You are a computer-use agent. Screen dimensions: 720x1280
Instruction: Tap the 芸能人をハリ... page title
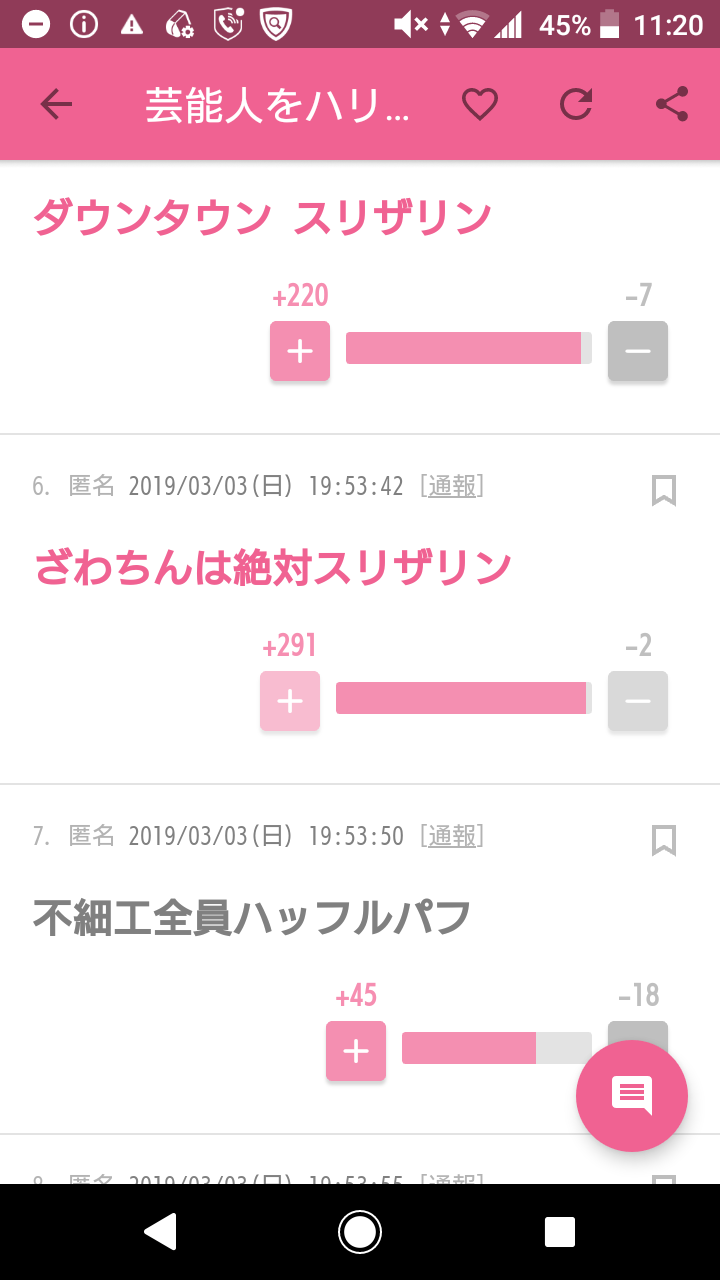coord(278,105)
